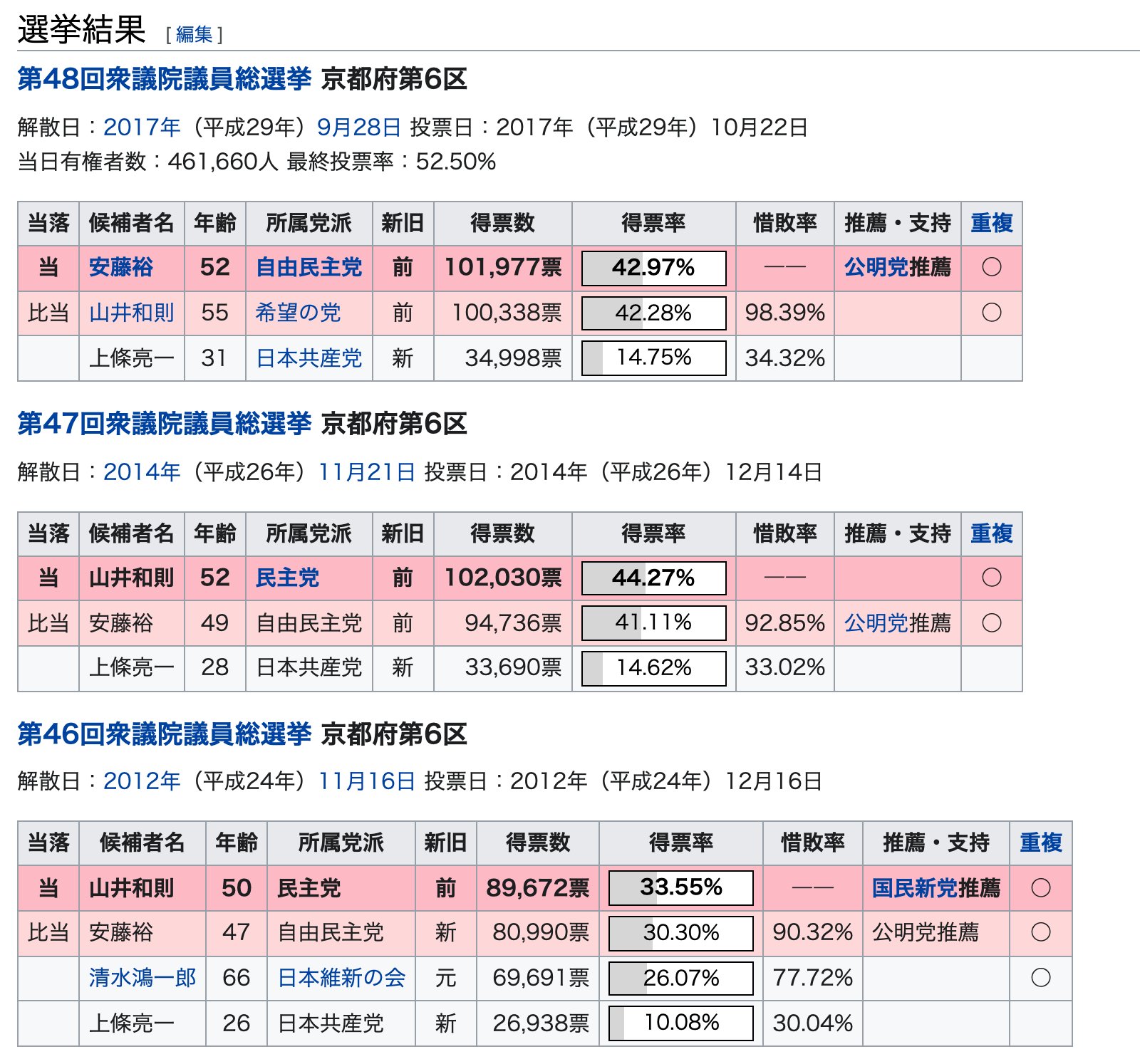
Task: Open 重複 header link in 47th election table
Action: click(x=991, y=533)
